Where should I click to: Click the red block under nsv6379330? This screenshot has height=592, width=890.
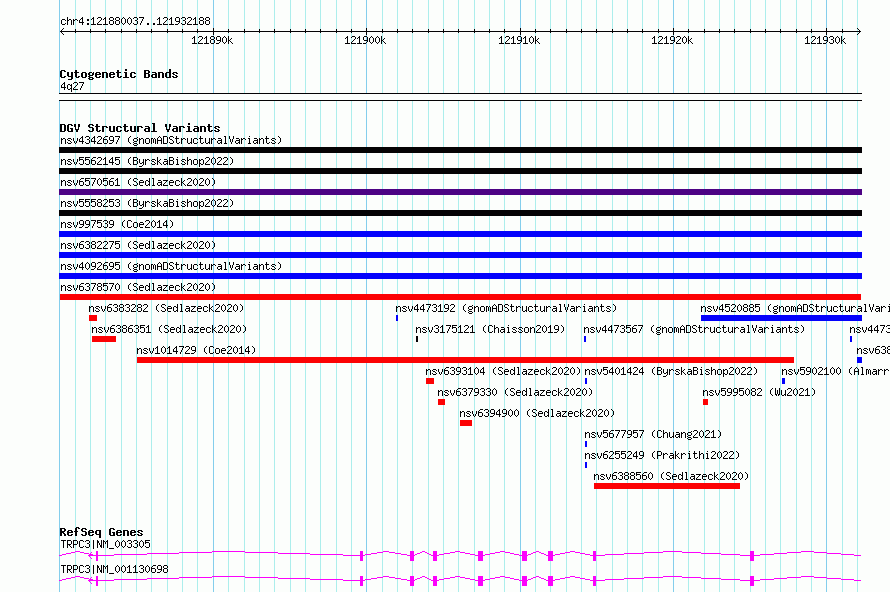[441, 402]
